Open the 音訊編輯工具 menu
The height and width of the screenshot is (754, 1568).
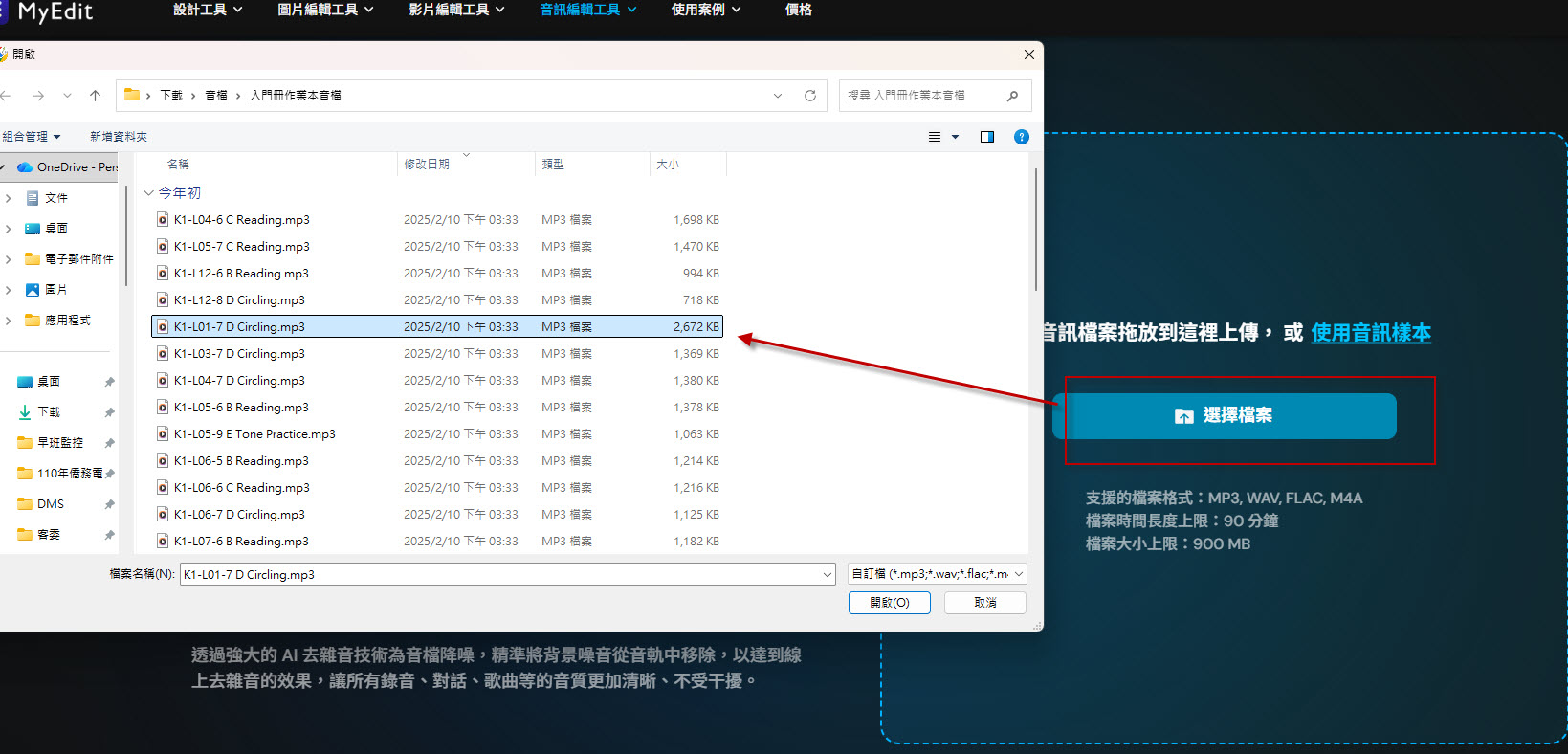click(587, 10)
